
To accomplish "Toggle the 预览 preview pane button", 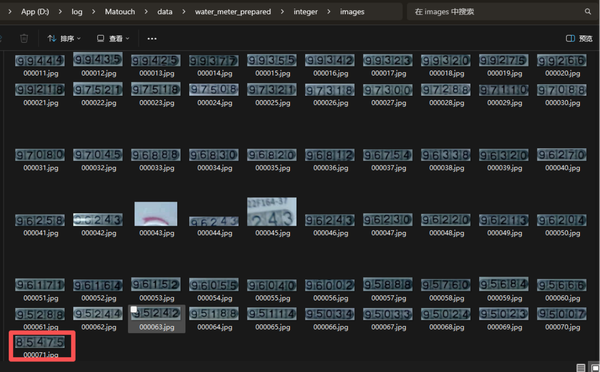I will tap(579, 39).
